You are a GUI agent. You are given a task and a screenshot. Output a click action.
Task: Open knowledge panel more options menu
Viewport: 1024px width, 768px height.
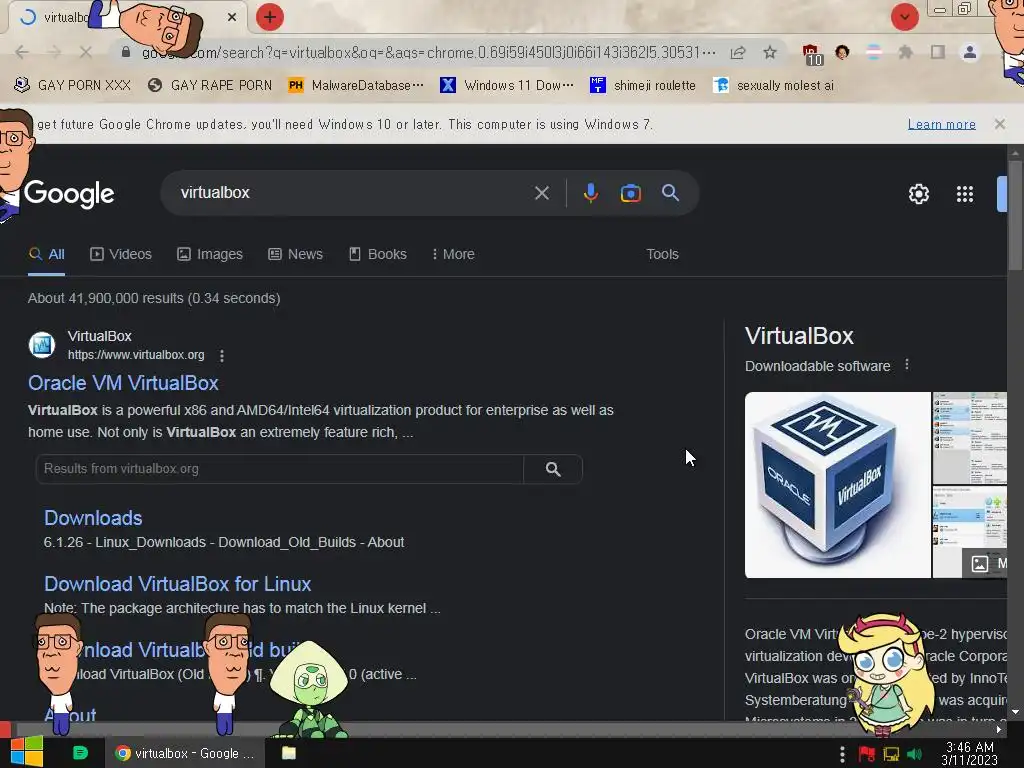point(906,364)
